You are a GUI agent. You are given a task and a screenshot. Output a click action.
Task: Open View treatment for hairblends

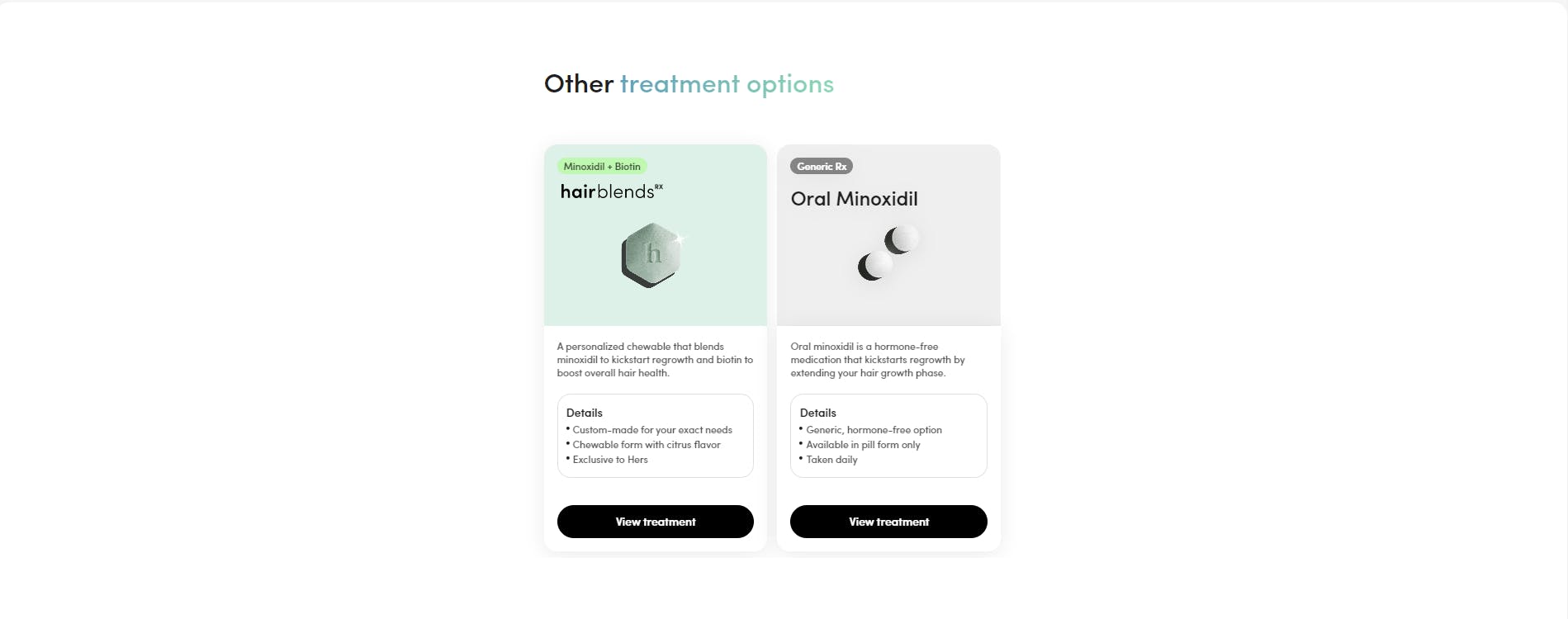[655, 522]
